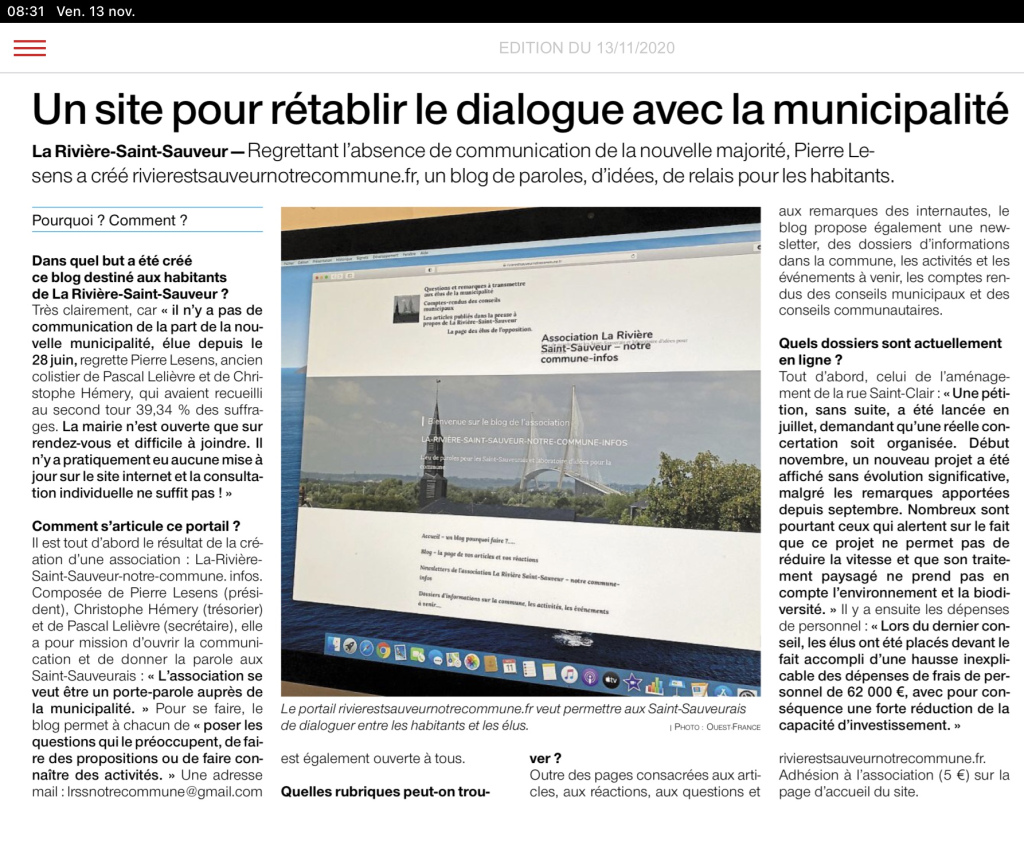The height and width of the screenshot is (845, 1024).
Task: Select the "La Rivière-Saint-Sauveur —" location label
Action: pyautogui.click(x=137, y=151)
